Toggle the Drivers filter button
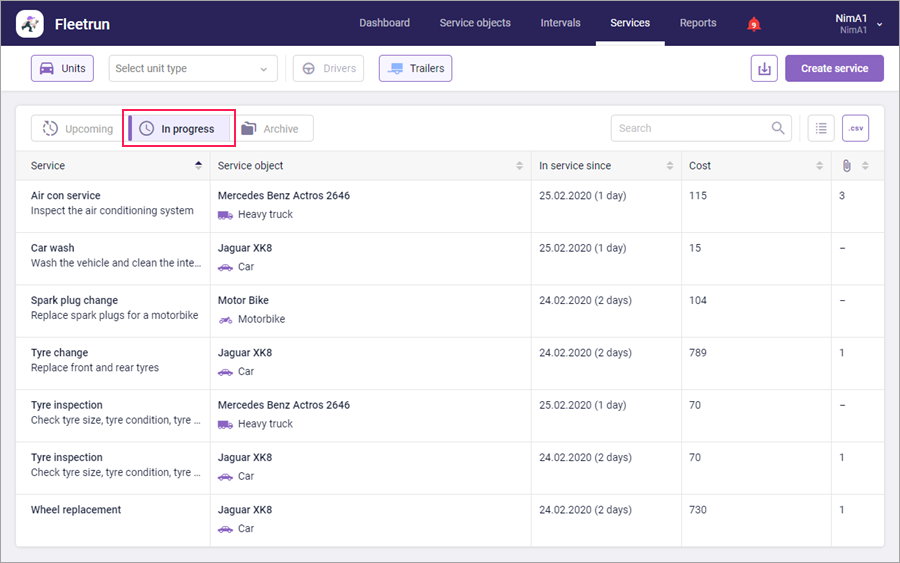This screenshot has height=563, width=900. click(328, 68)
